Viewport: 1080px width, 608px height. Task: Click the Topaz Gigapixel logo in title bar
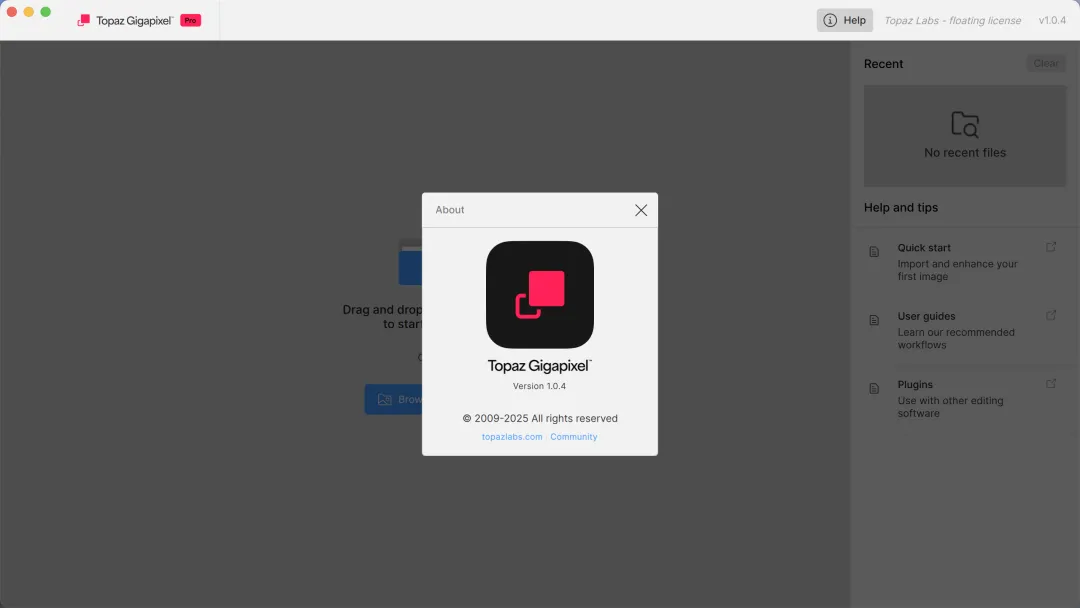84,20
